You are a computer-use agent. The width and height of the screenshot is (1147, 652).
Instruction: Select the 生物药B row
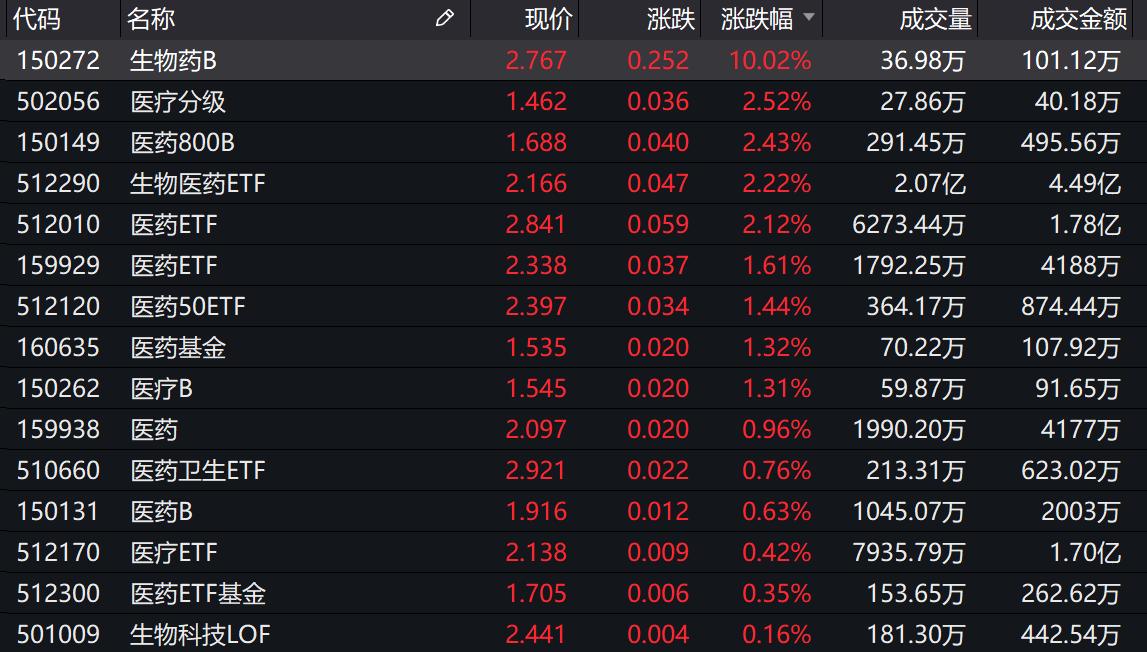click(574, 60)
